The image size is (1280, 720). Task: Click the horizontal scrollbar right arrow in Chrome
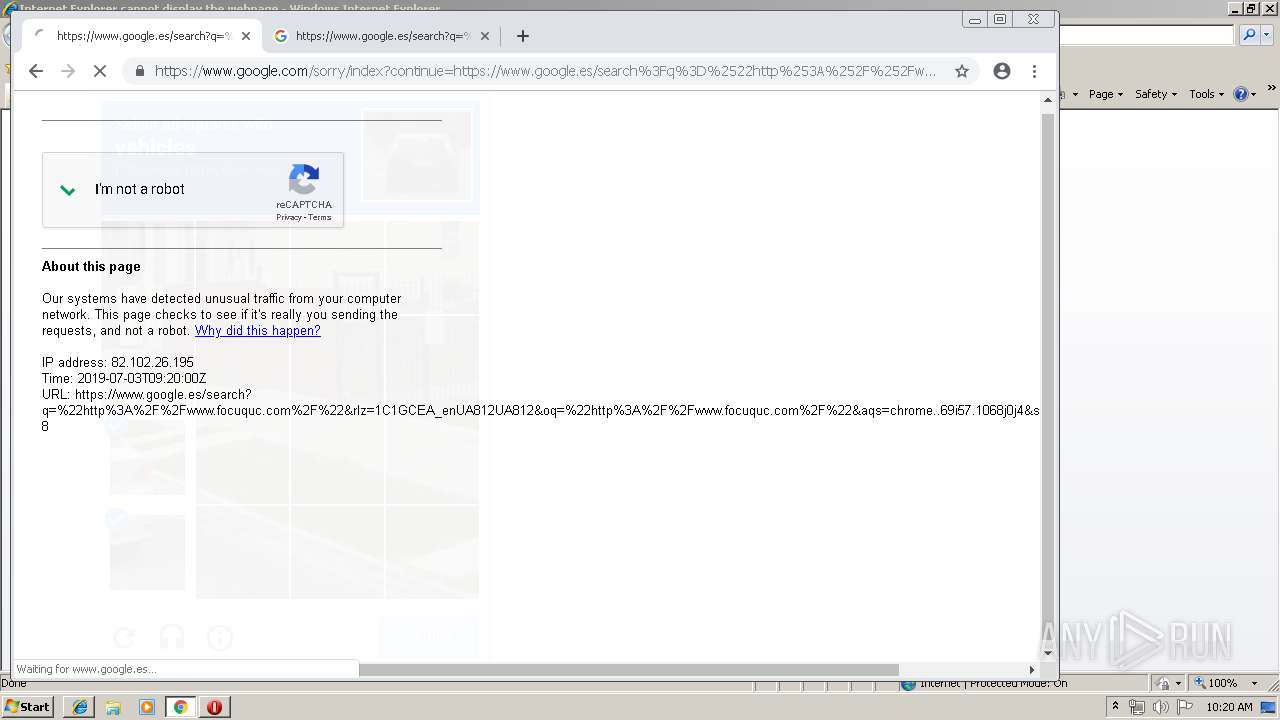[x=1032, y=670]
